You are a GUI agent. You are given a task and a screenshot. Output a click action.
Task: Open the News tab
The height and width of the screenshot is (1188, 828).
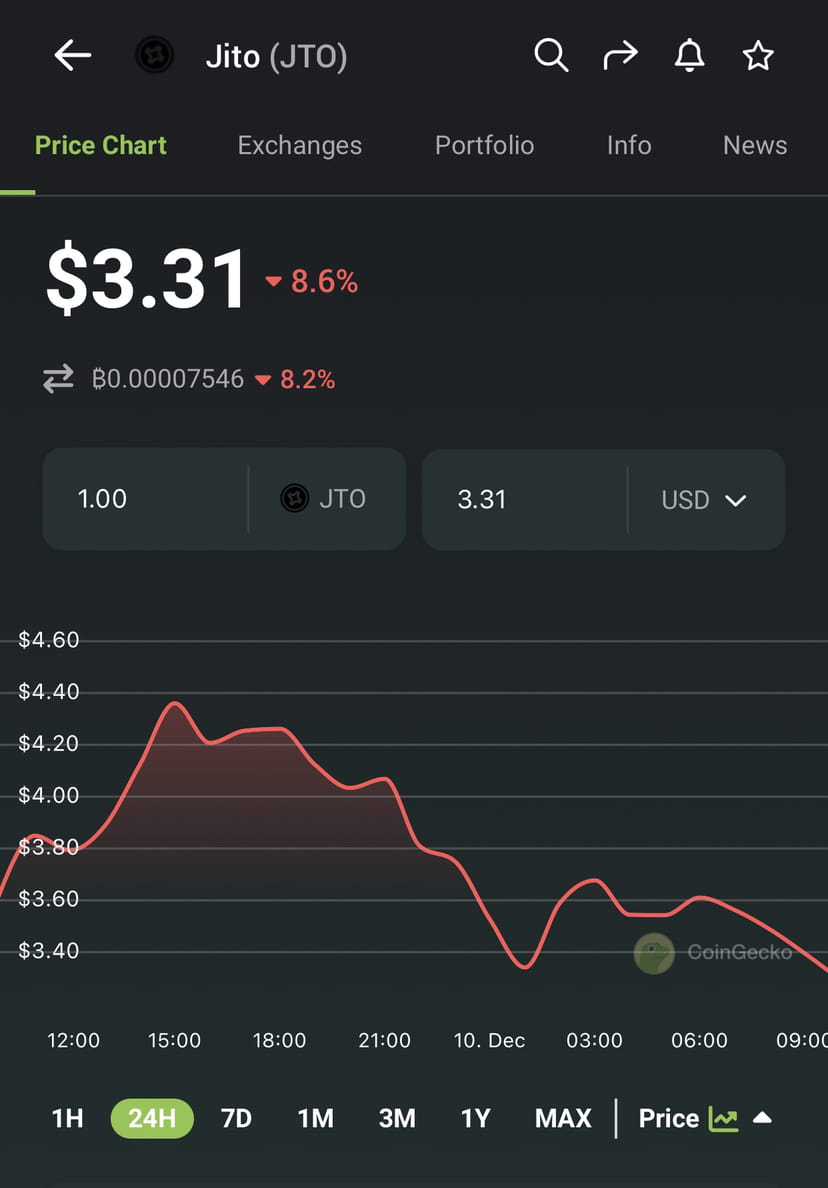[x=755, y=145]
